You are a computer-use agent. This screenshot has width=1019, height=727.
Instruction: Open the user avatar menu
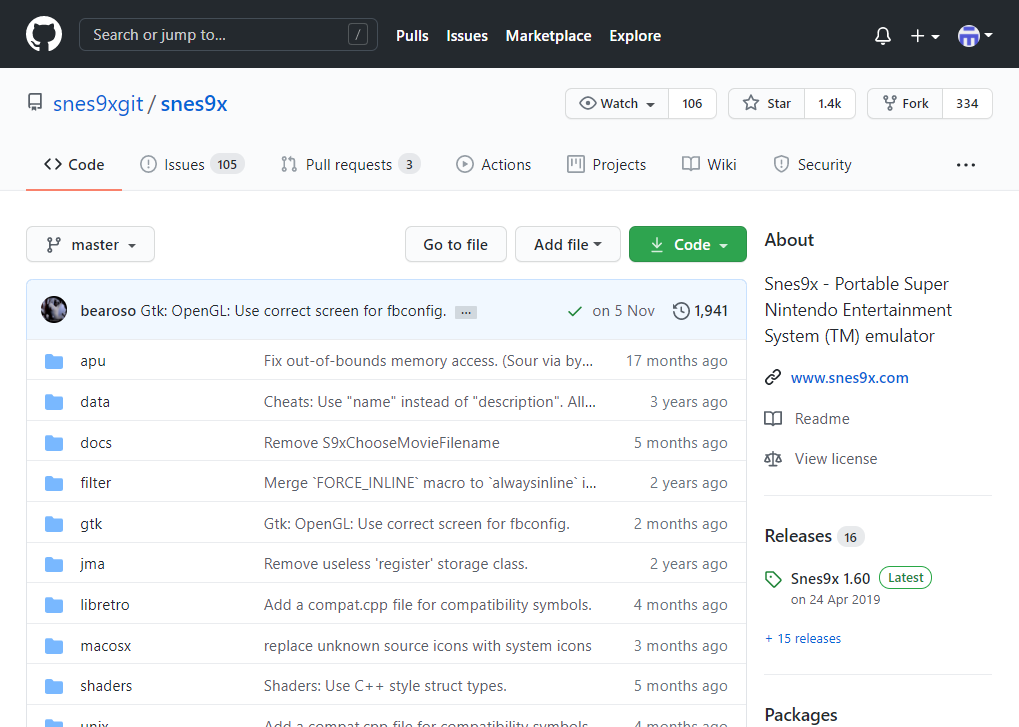point(975,36)
